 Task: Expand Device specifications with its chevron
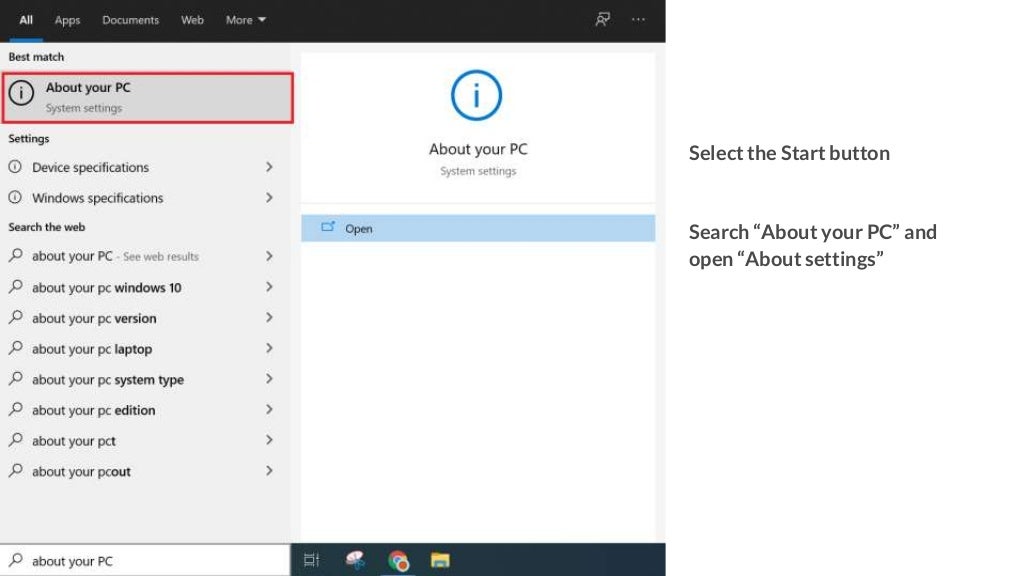(269, 167)
